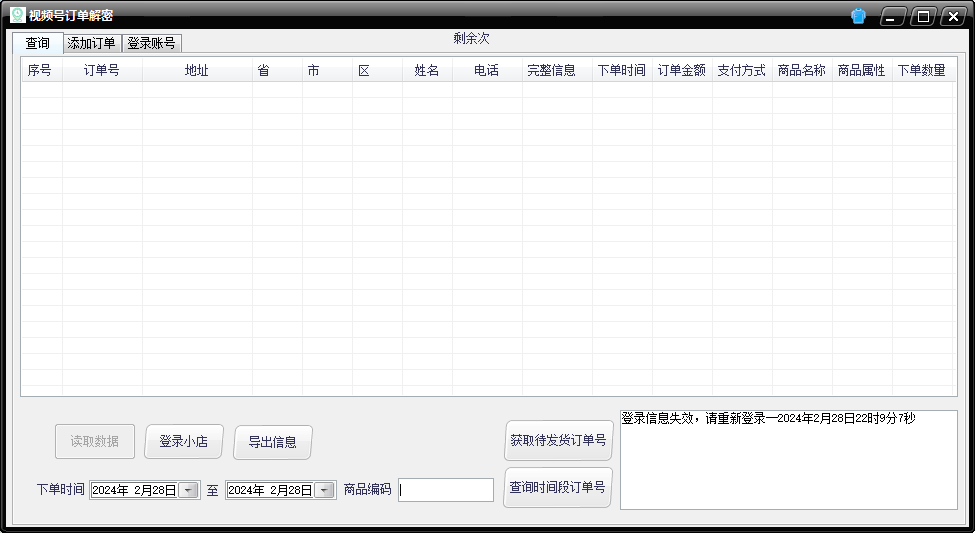Click the 订单金额 column header
This screenshot has height=533, width=975.
(681, 70)
